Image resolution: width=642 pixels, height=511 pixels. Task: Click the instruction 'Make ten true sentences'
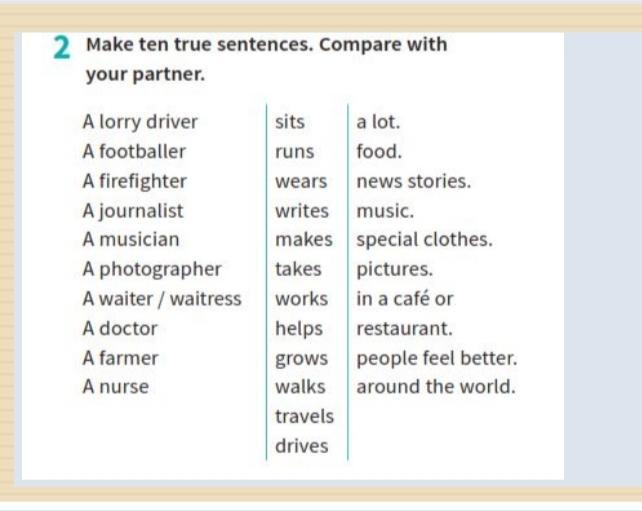(x=199, y=44)
